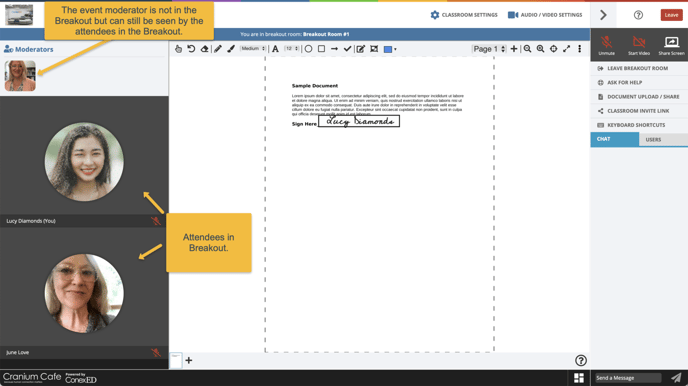Click the top-right help question mark
Viewport: 688px width, 386px height.
click(638, 15)
